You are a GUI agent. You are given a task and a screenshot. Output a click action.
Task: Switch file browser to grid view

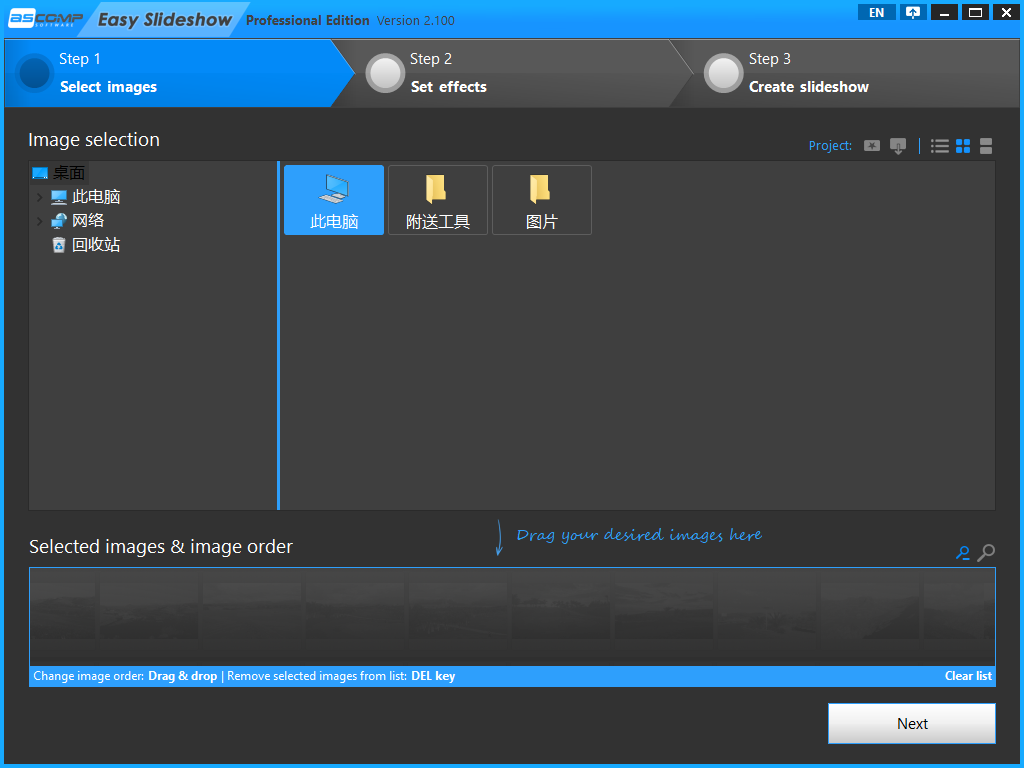coord(962,145)
